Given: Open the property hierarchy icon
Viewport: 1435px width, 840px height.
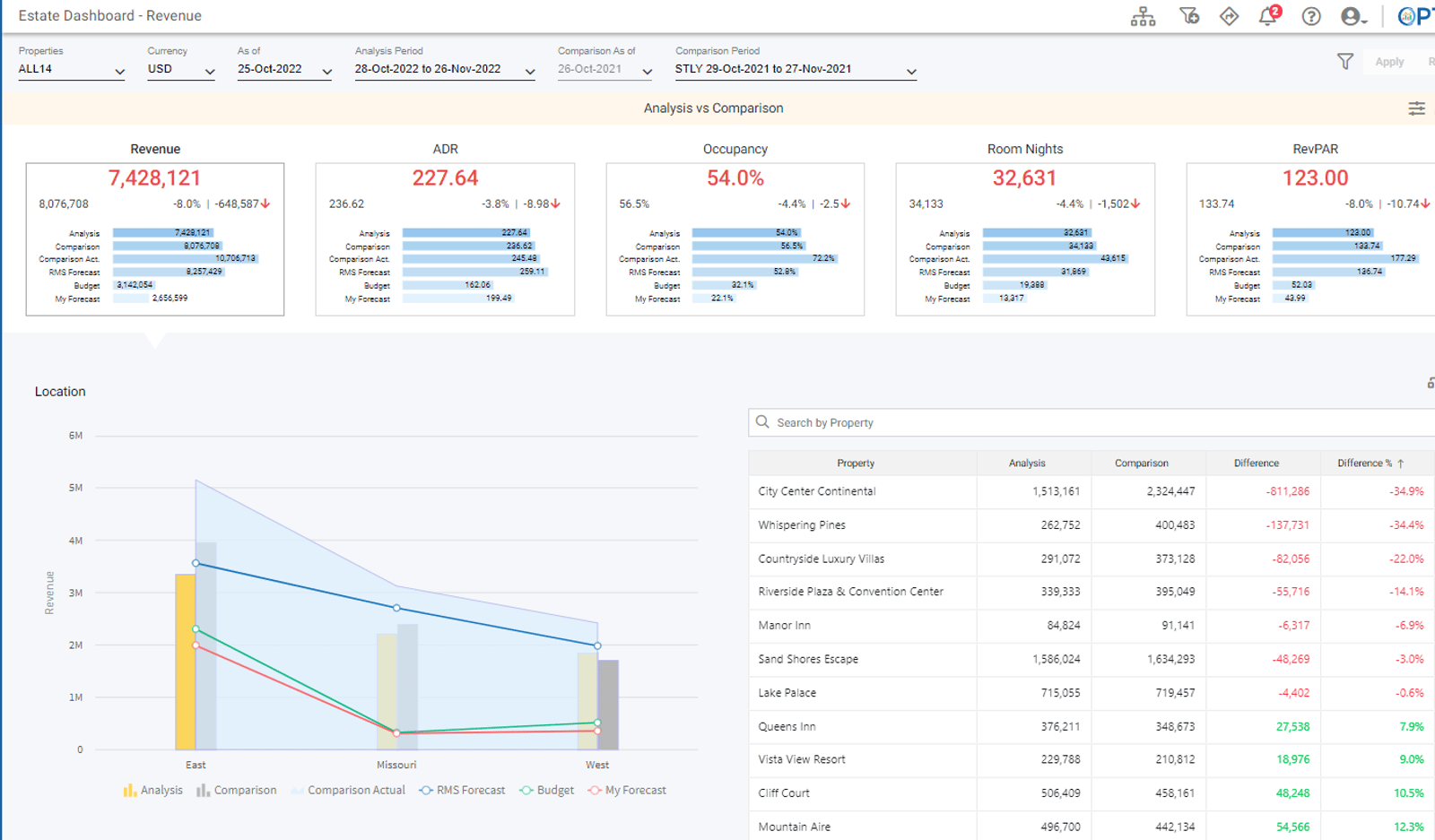Looking at the screenshot, I should point(1143,16).
